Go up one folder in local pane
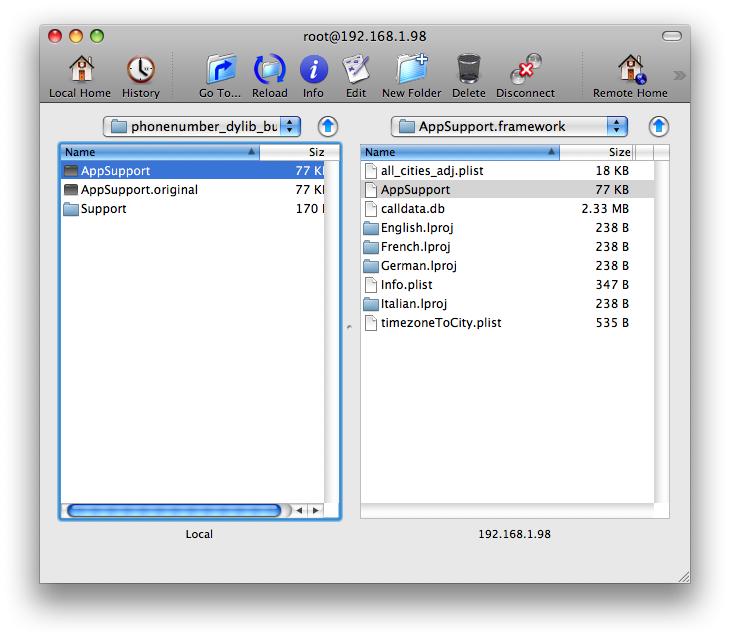This screenshot has width=730, height=638. click(328, 126)
